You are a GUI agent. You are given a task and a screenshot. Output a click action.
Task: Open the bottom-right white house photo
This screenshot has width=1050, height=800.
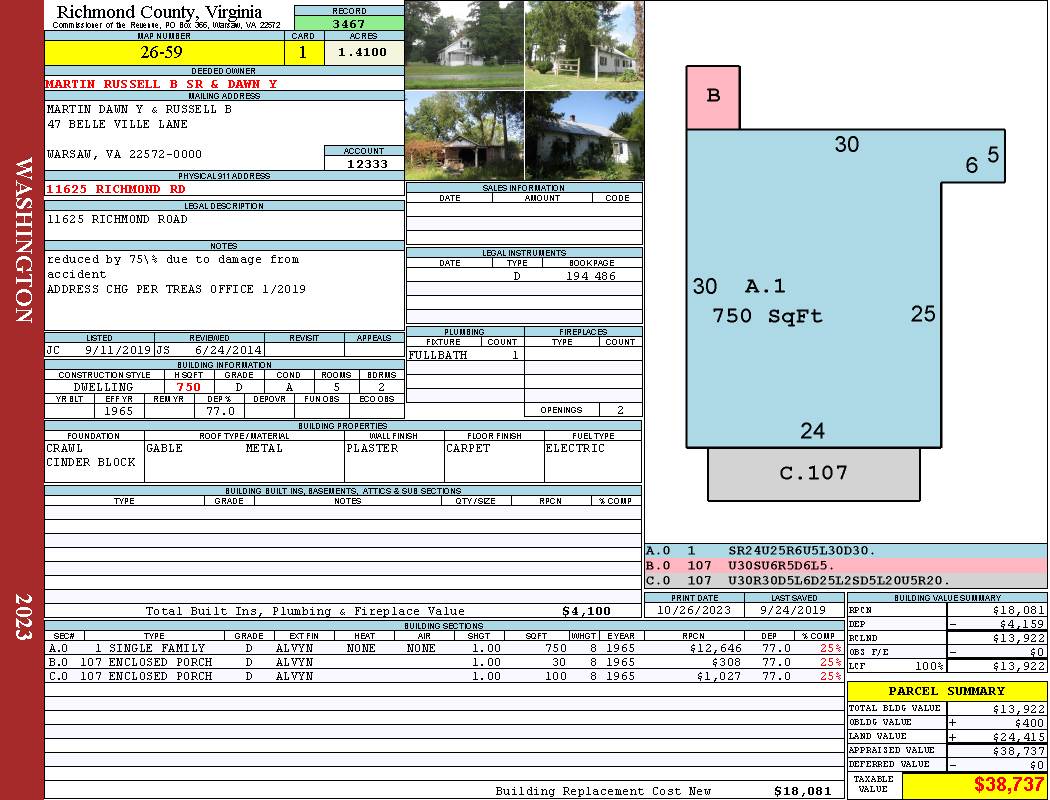[x=584, y=136]
